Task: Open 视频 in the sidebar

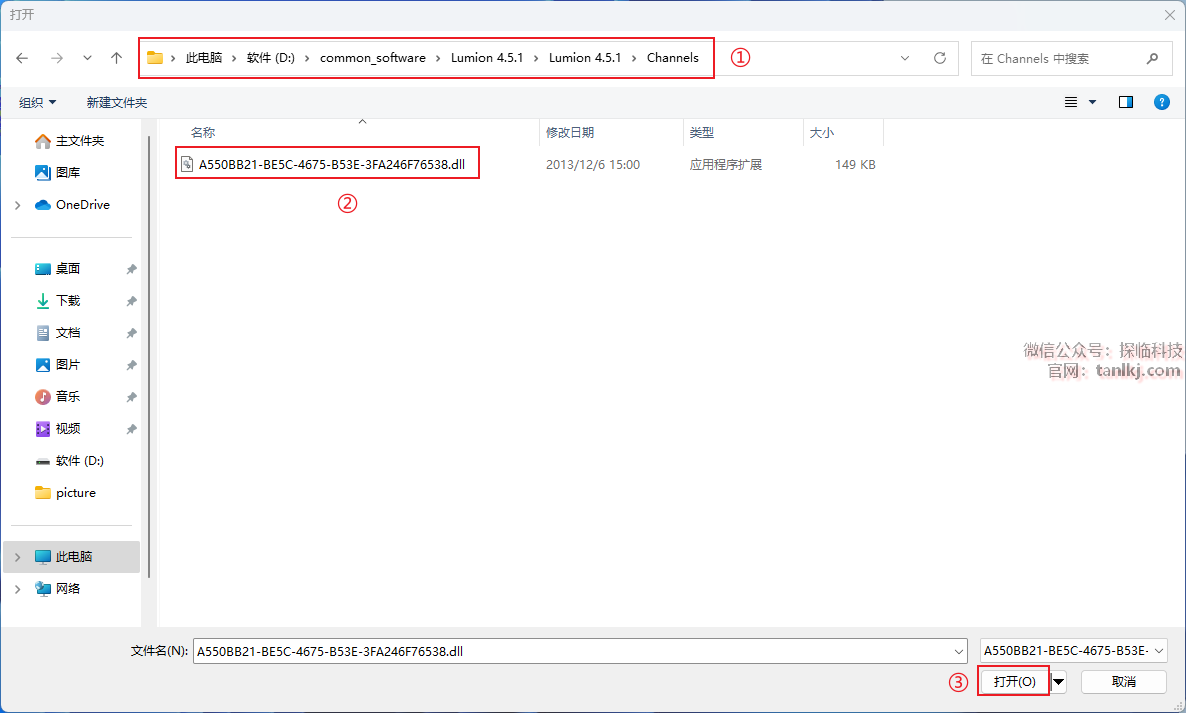Action: 68,429
